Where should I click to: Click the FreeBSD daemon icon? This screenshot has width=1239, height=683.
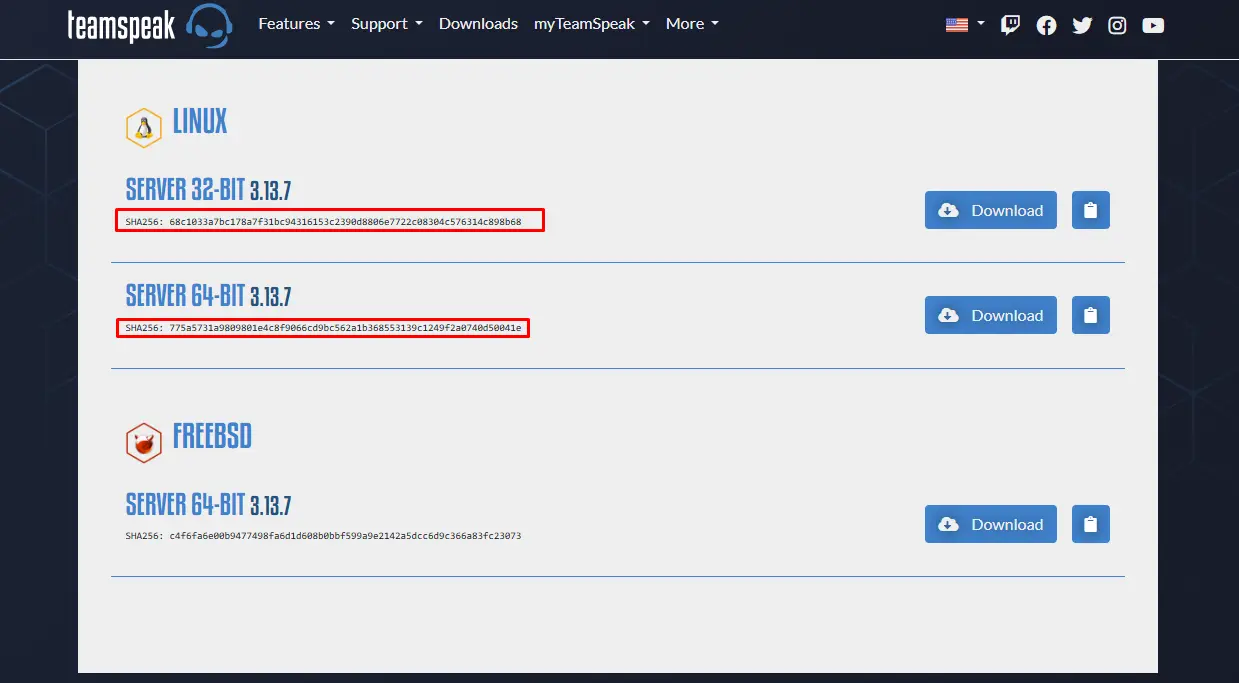click(x=144, y=443)
